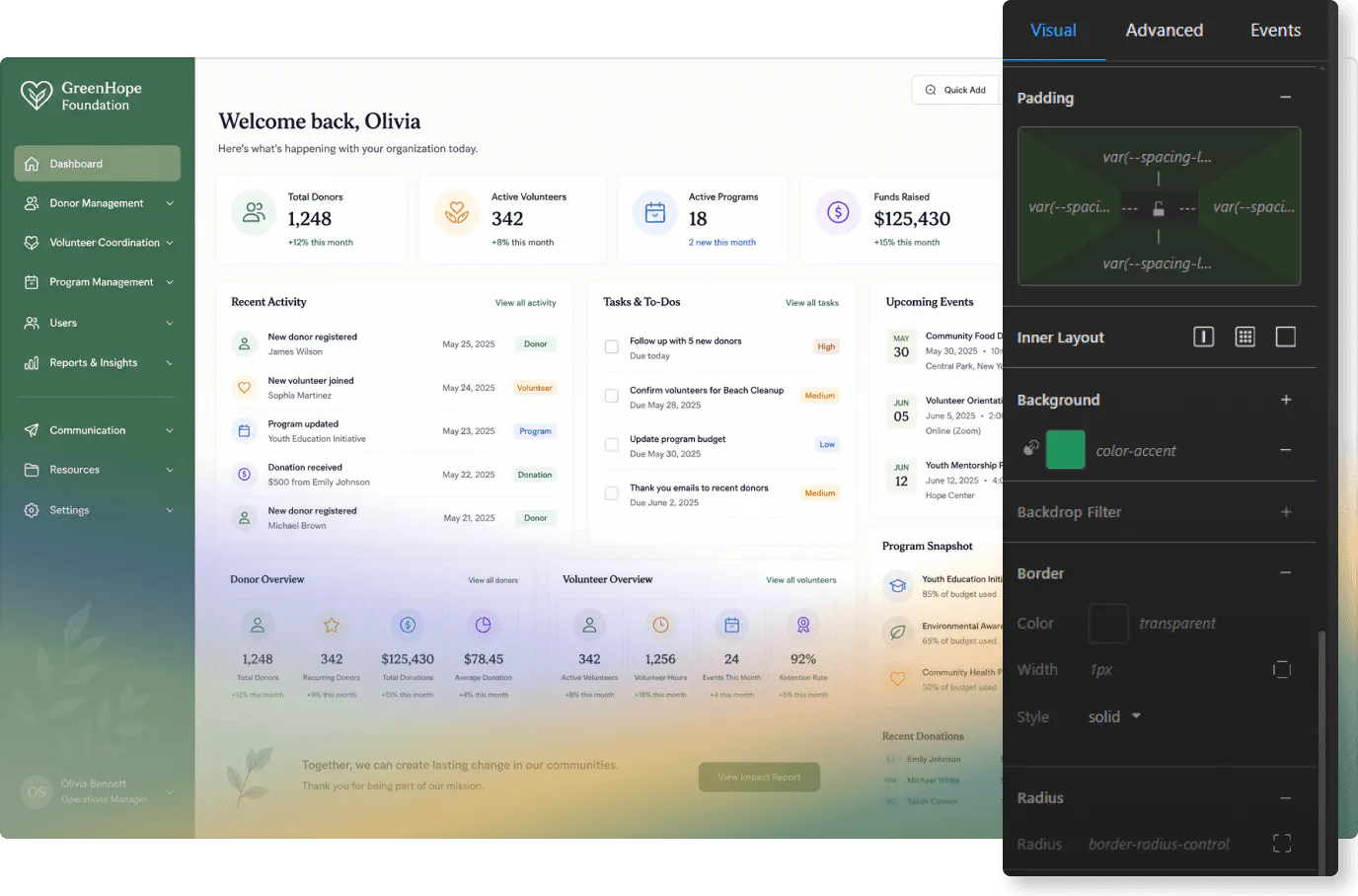Check Confirm volunteers for Beach Cleanup task
Screen dimensions: 1358x896
[x=612, y=396]
